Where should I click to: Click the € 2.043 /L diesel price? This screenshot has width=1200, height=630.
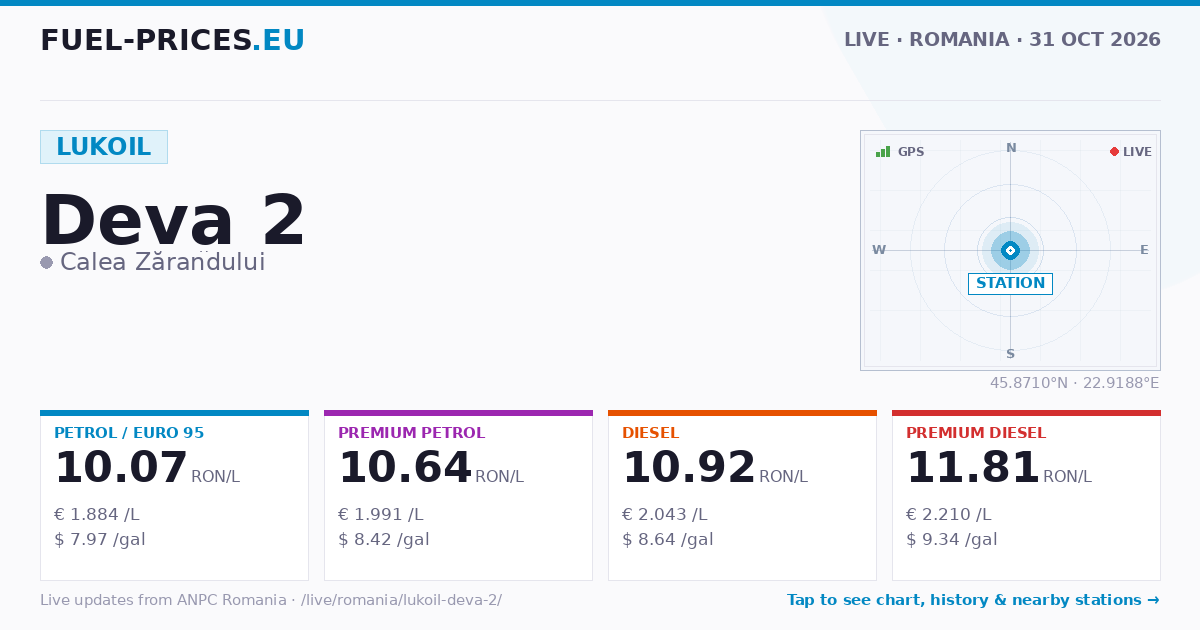point(665,515)
